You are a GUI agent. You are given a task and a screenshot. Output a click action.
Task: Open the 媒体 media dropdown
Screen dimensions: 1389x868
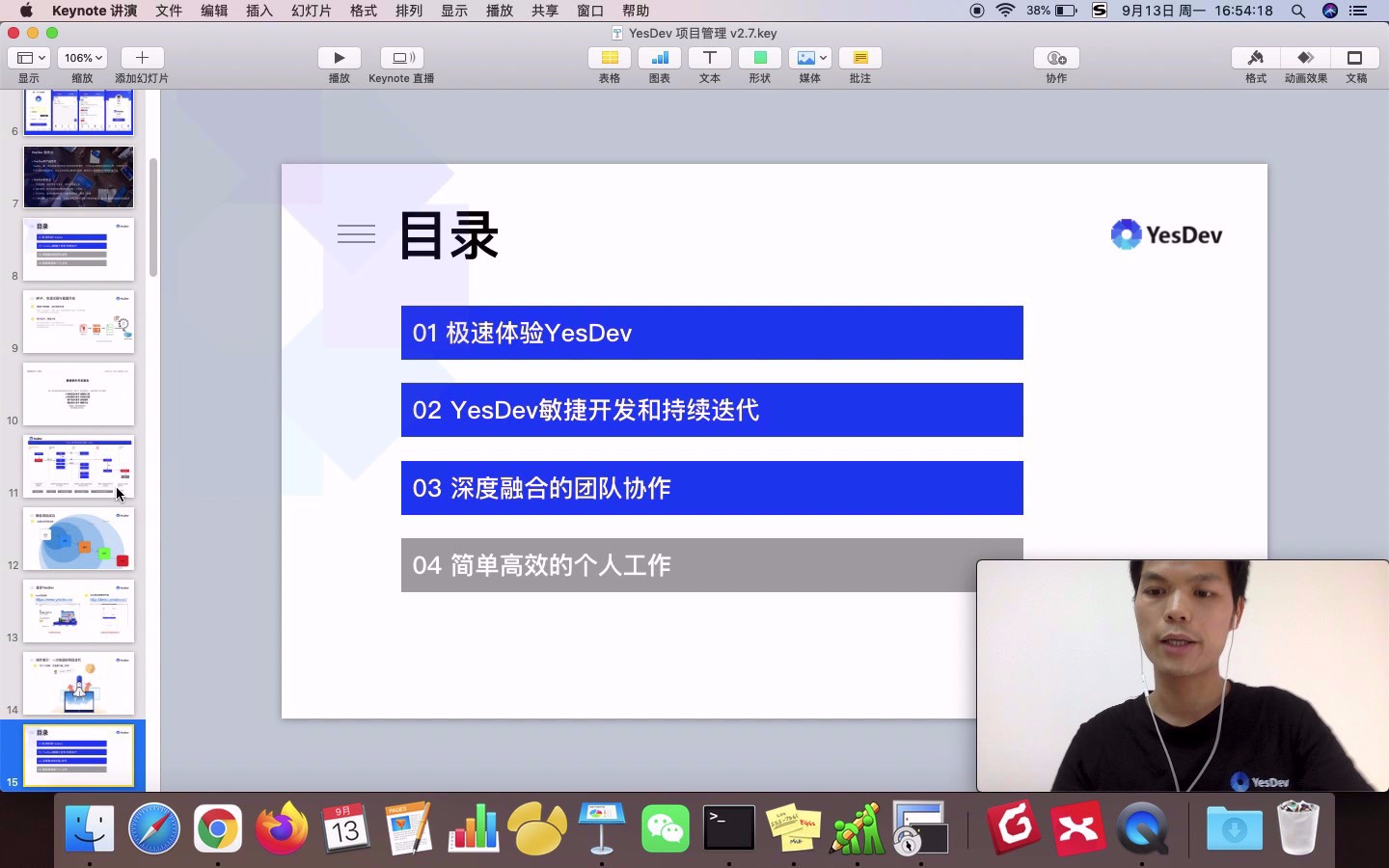[810, 58]
